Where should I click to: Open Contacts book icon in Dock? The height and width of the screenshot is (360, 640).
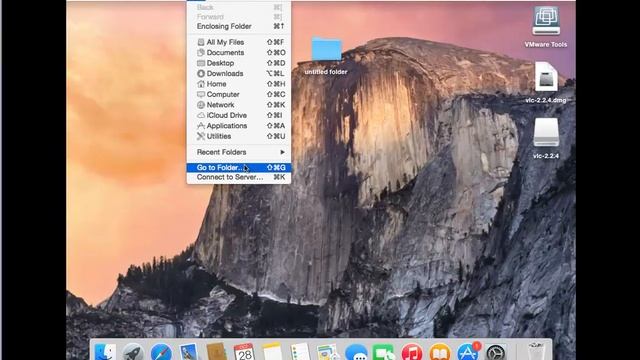coord(216,352)
